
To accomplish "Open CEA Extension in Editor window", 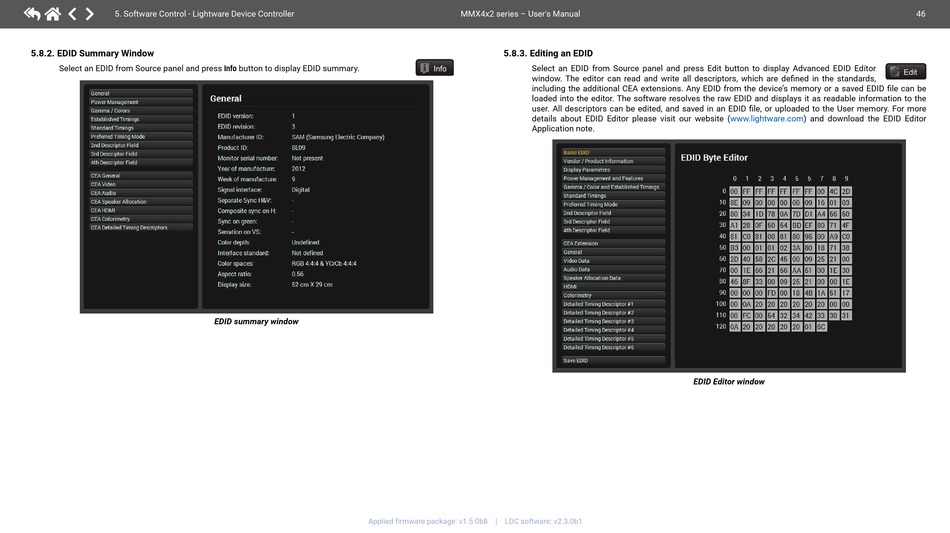I will [613, 243].
